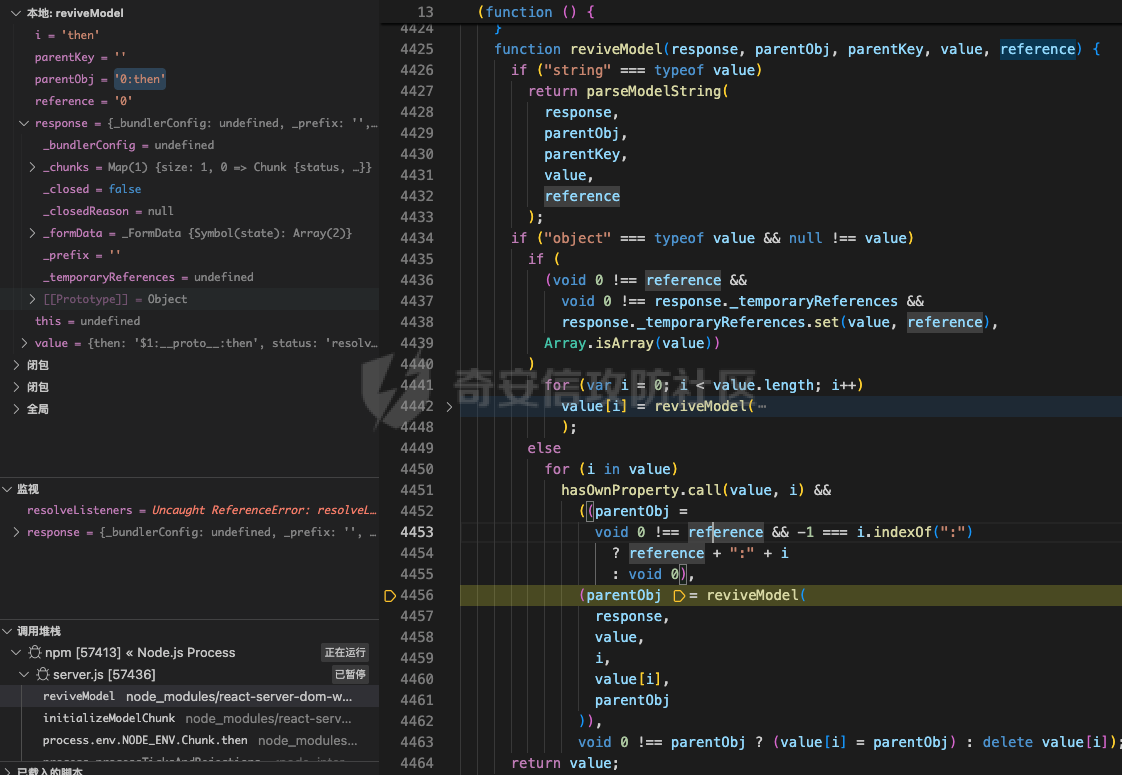Click the breakpoint marker at line 4456 gutter
This screenshot has height=775, width=1122.
(390, 596)
